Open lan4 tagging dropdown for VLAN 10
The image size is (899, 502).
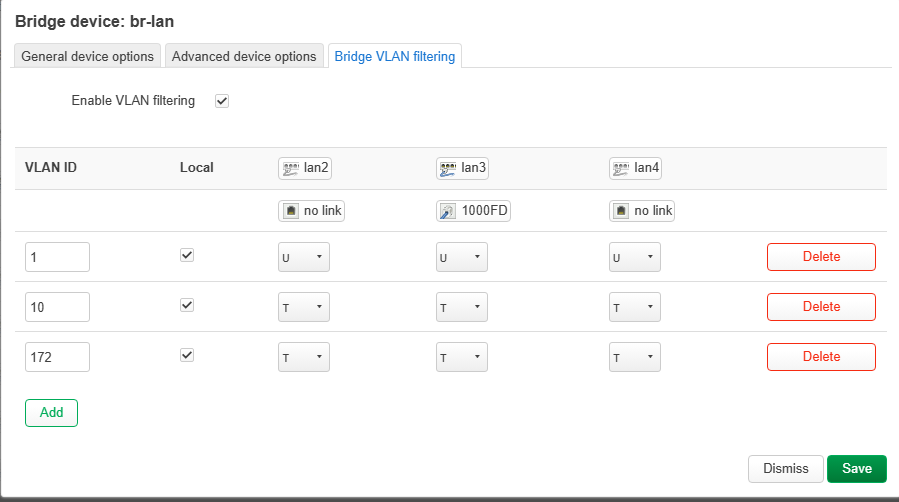click(x=635, y=307)
